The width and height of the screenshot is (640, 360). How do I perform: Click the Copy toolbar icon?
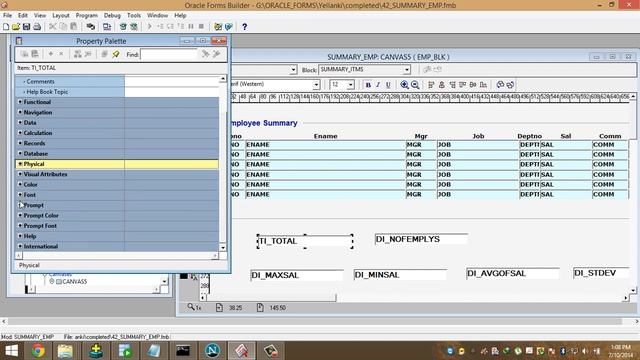(63, 27)
